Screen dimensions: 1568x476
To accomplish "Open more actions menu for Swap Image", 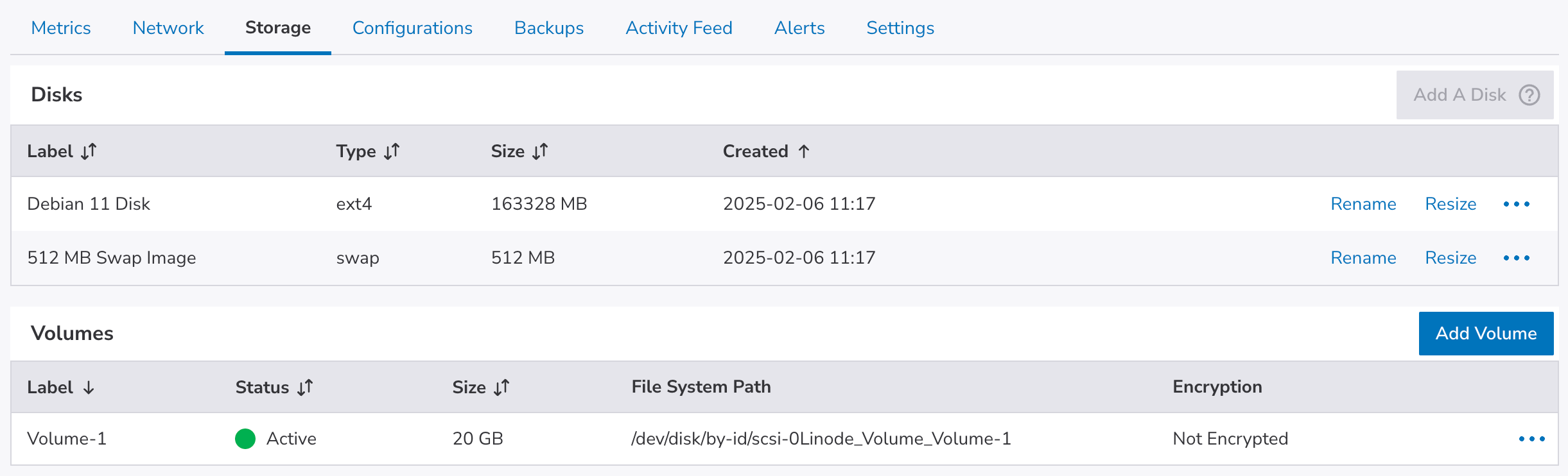I will tap(1517, 258).
